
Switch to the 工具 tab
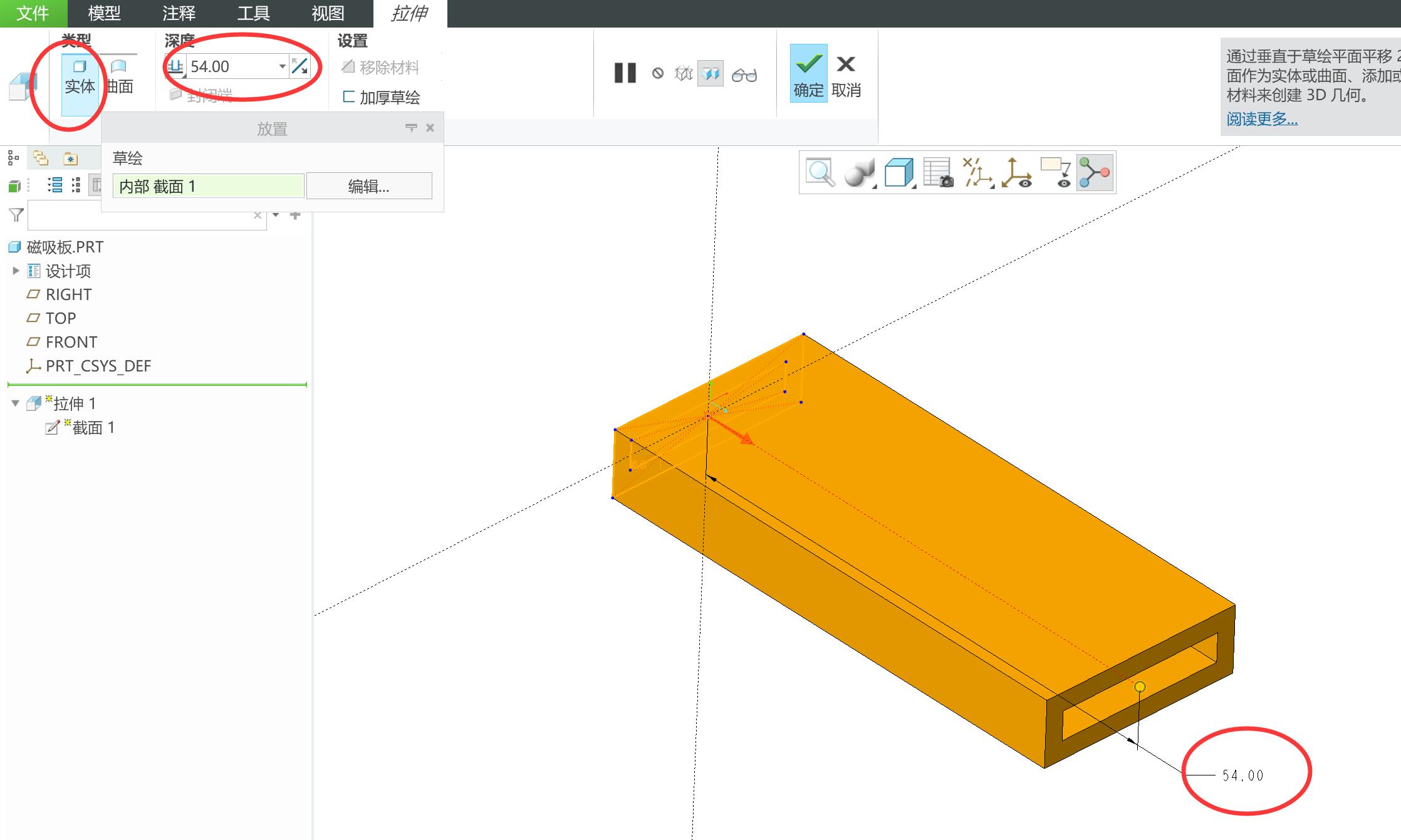(253, 13)
